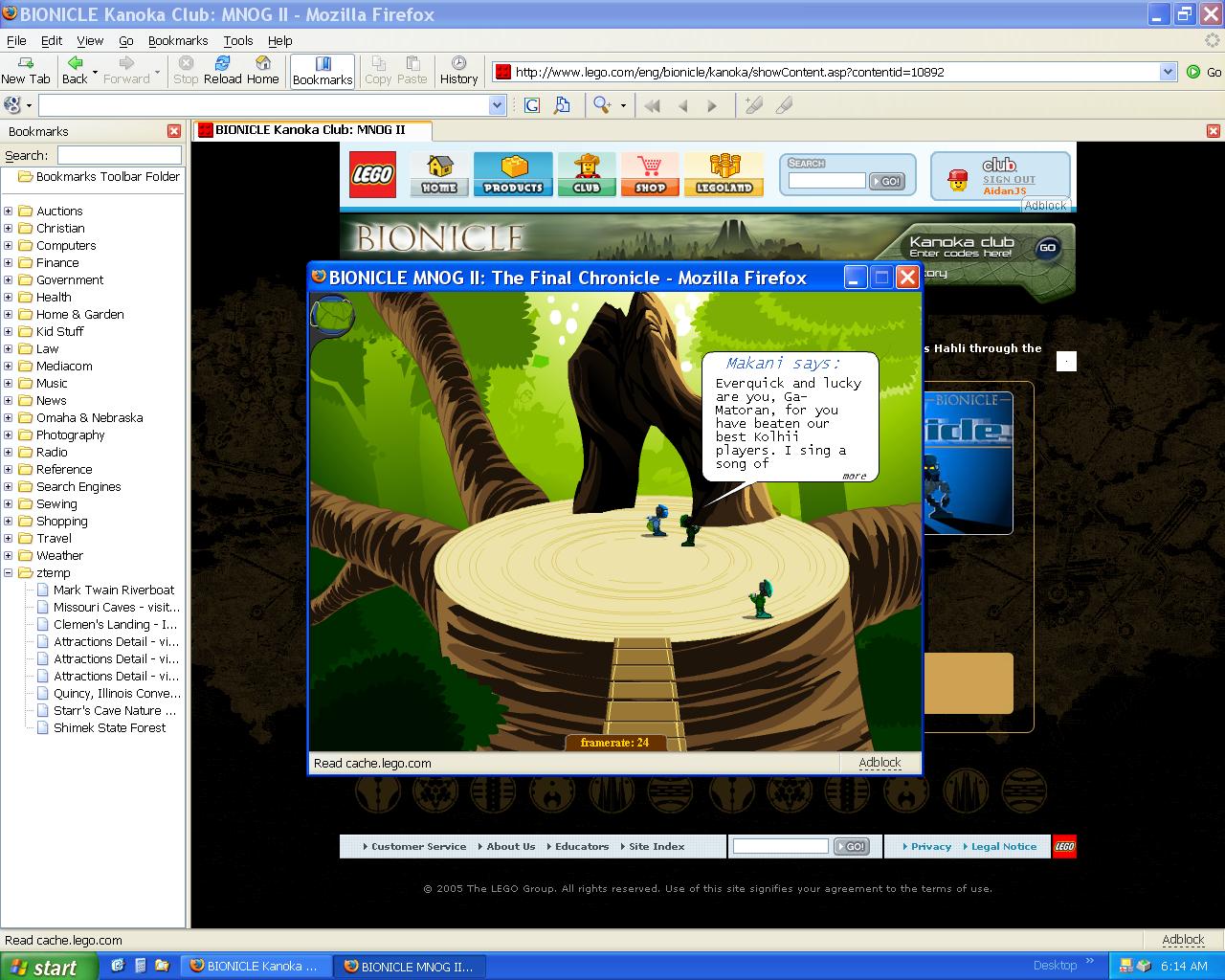Click the map icon in game corner

point(332,315)
